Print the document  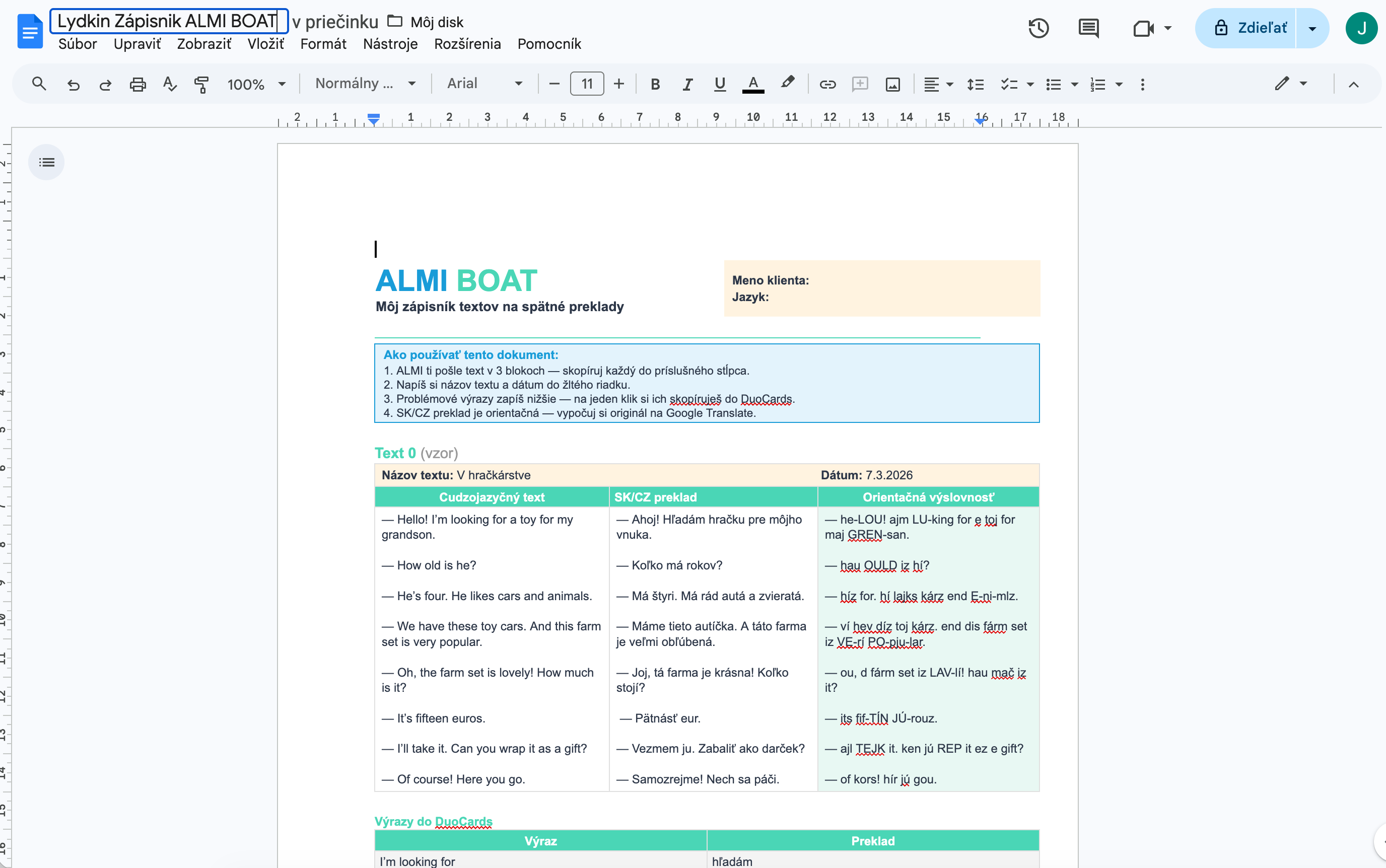[x=137, y=84]
